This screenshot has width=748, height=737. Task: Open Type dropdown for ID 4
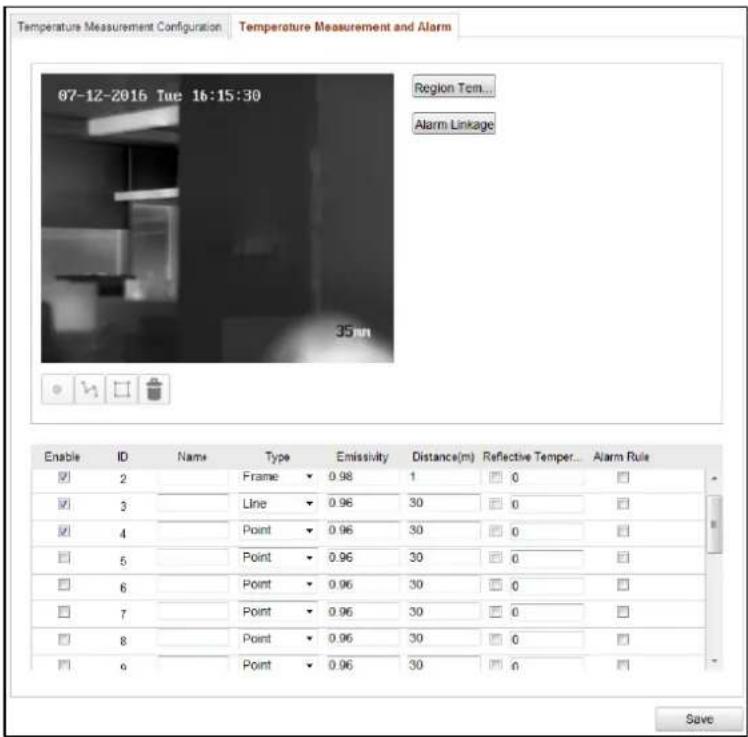point(278,530)
